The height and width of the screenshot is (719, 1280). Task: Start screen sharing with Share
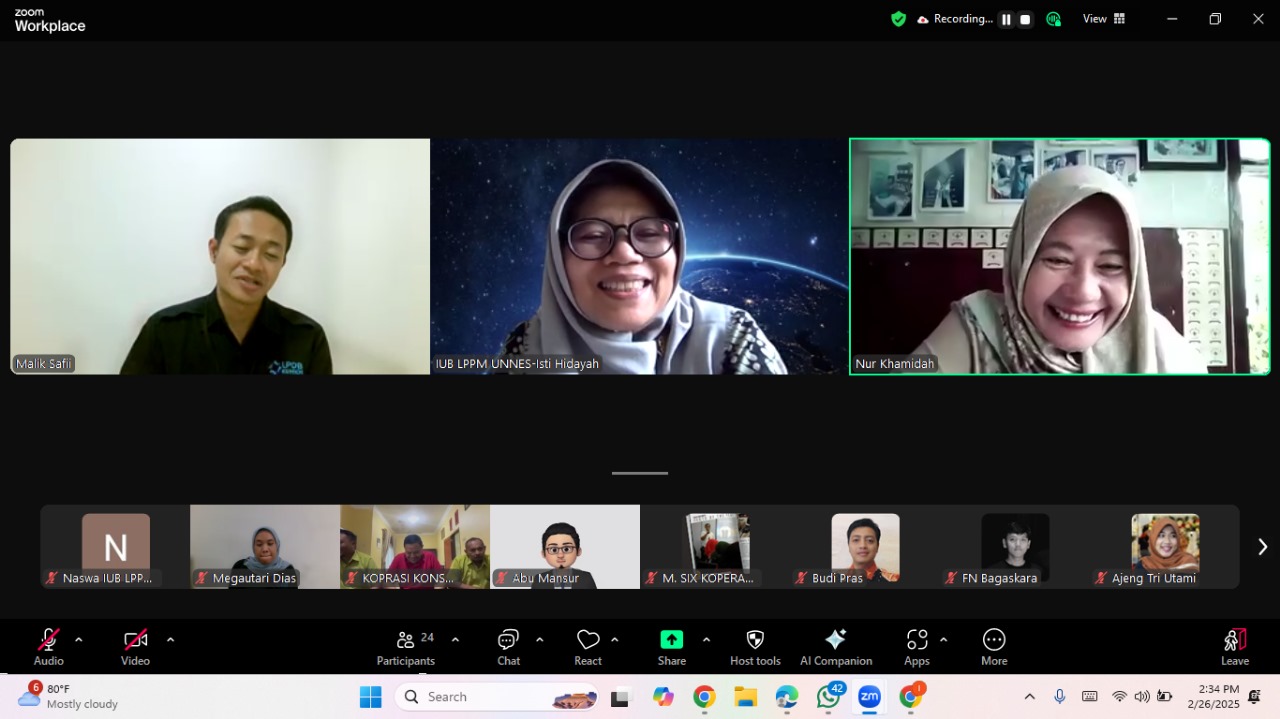coord(672,646)
